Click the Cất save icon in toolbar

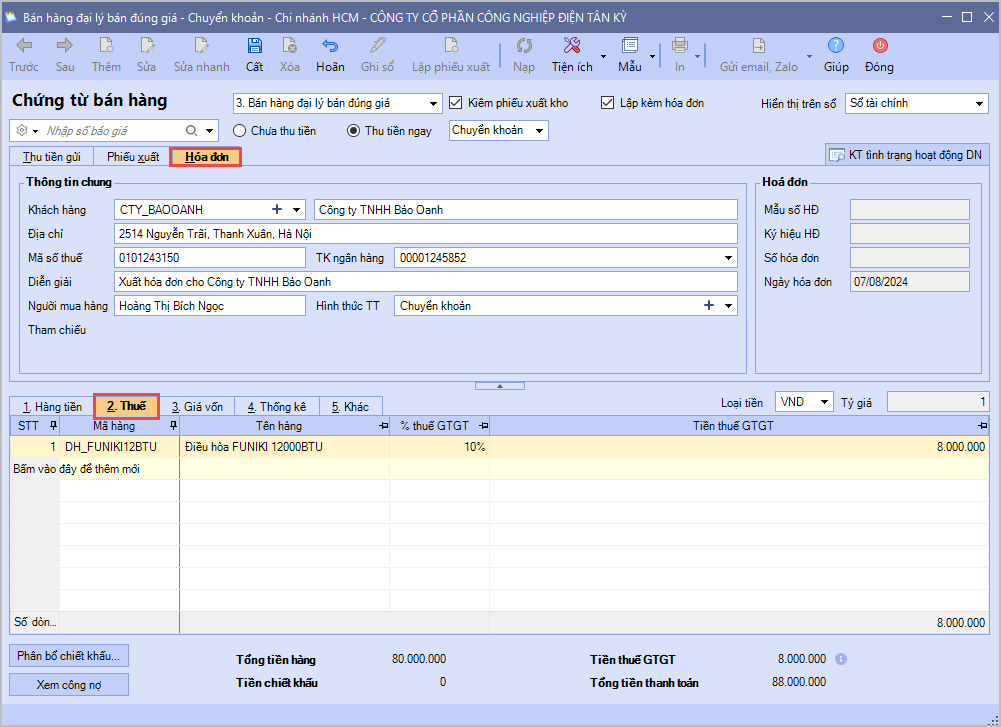tap(255, 46)
